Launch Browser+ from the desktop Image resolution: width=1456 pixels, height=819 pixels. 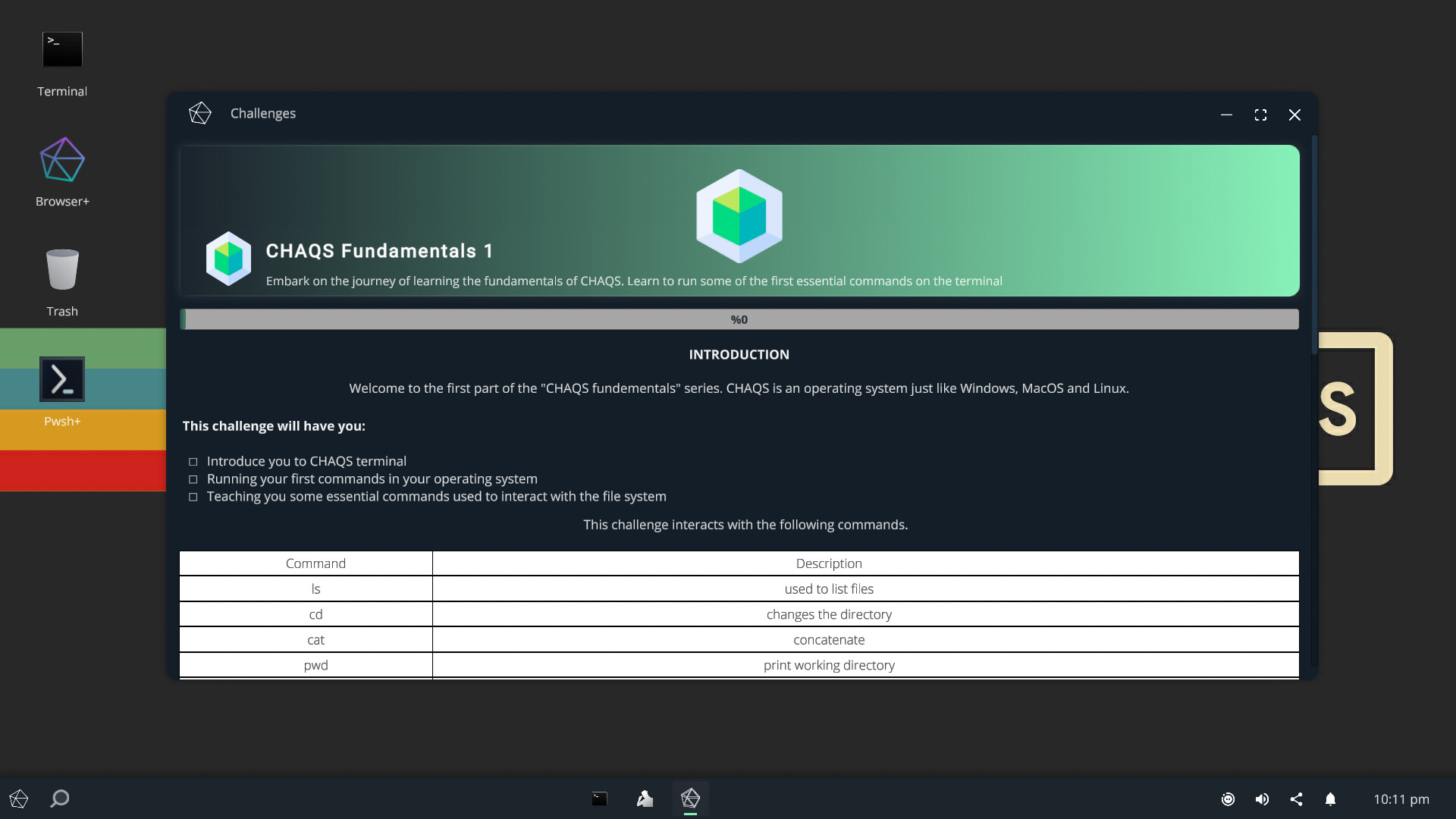(x=61, y=159)
